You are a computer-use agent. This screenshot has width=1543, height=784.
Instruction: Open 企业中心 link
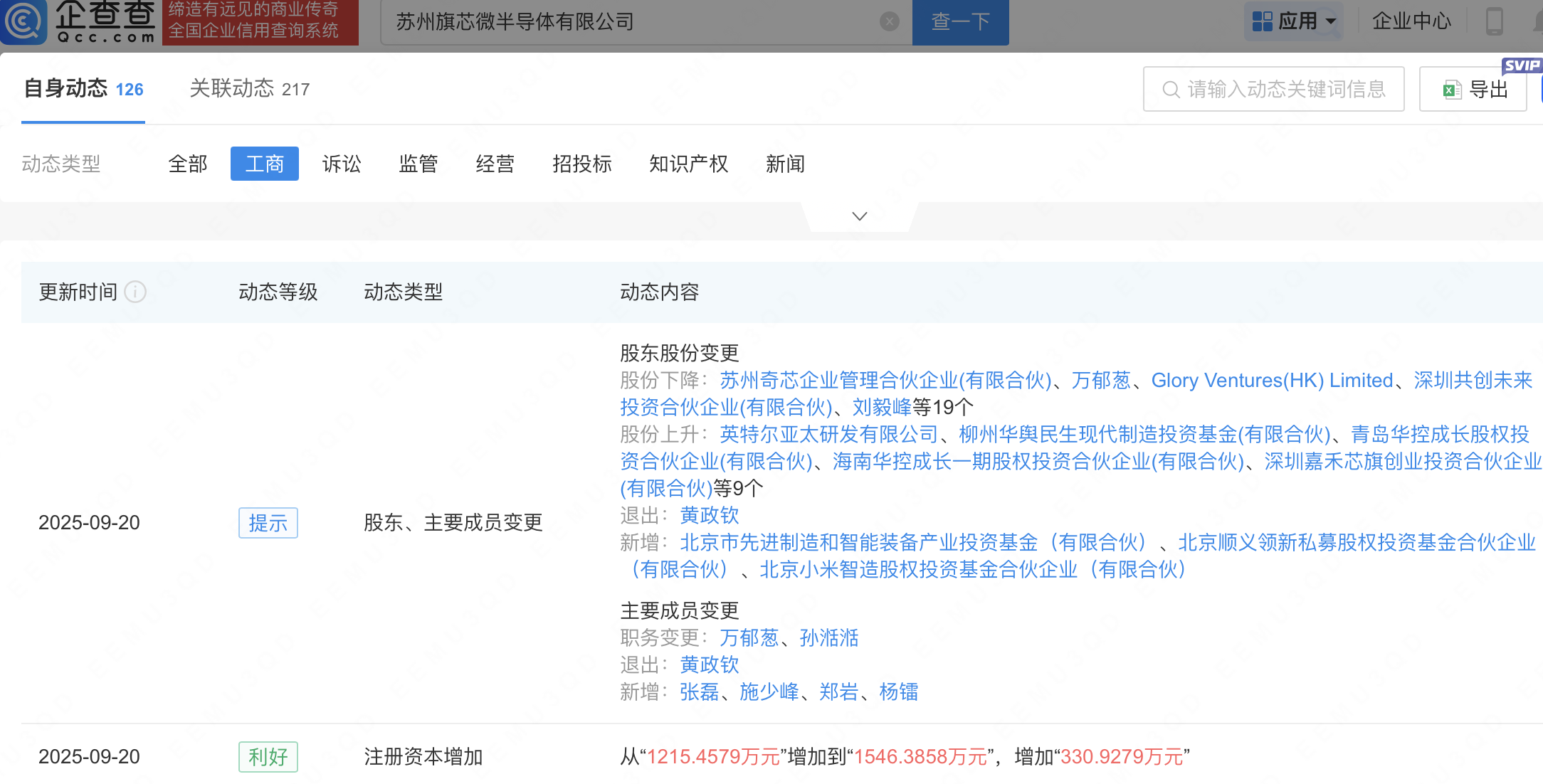tap(1411, 21)
